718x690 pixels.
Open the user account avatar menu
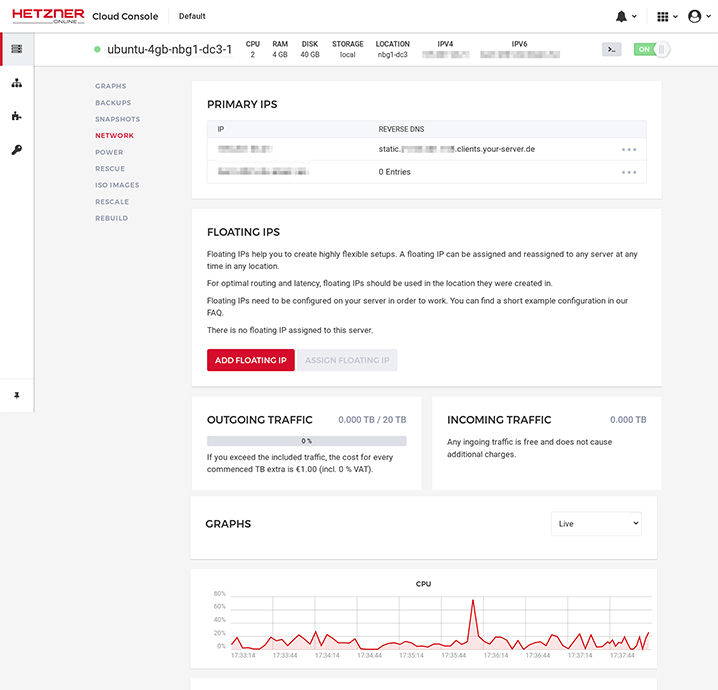pos(695,16)
